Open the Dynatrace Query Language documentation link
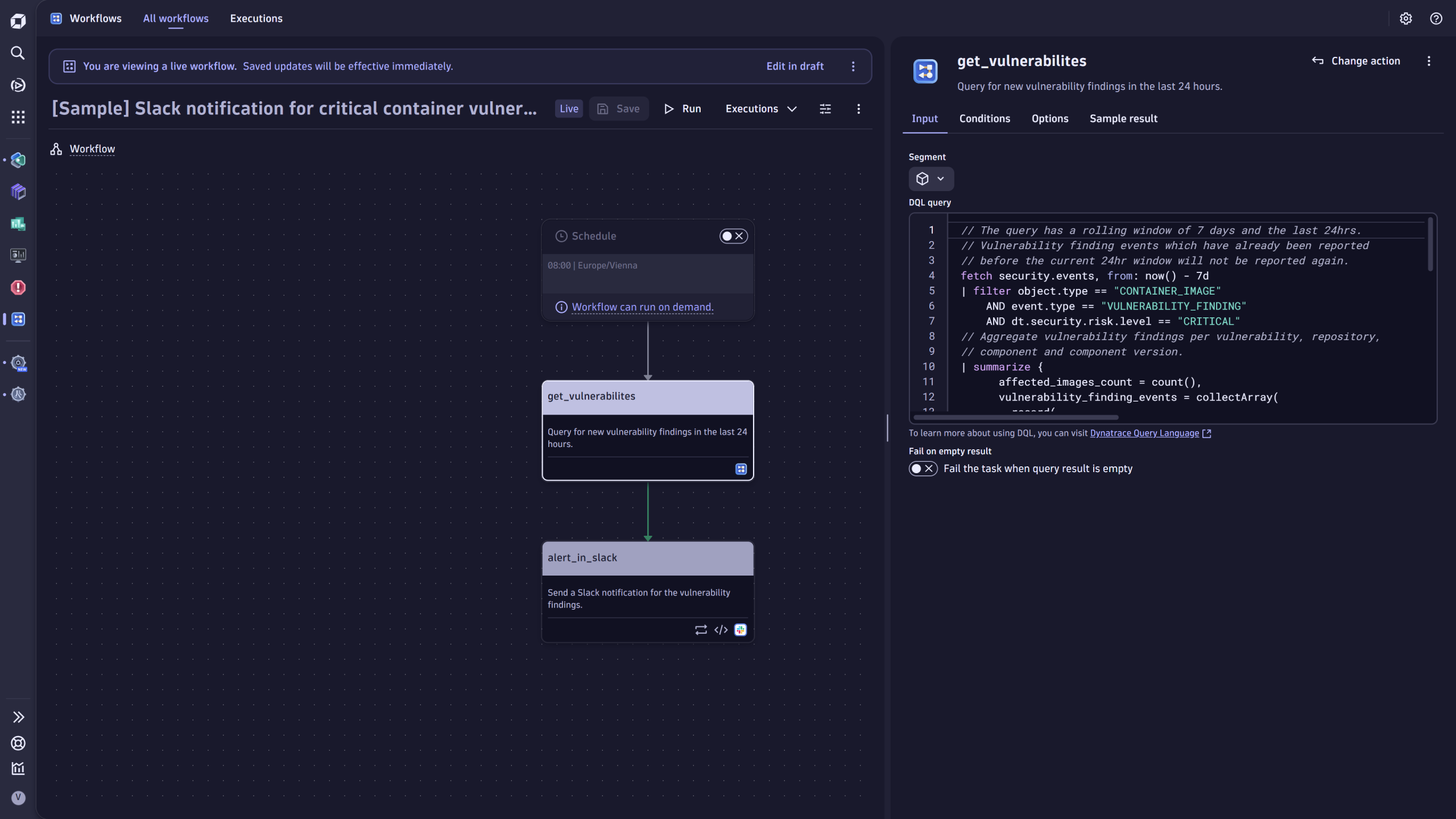Image resolution: width=1456 pixels, height=819 pixels. pyautogui.click(x=1145, y=433)
